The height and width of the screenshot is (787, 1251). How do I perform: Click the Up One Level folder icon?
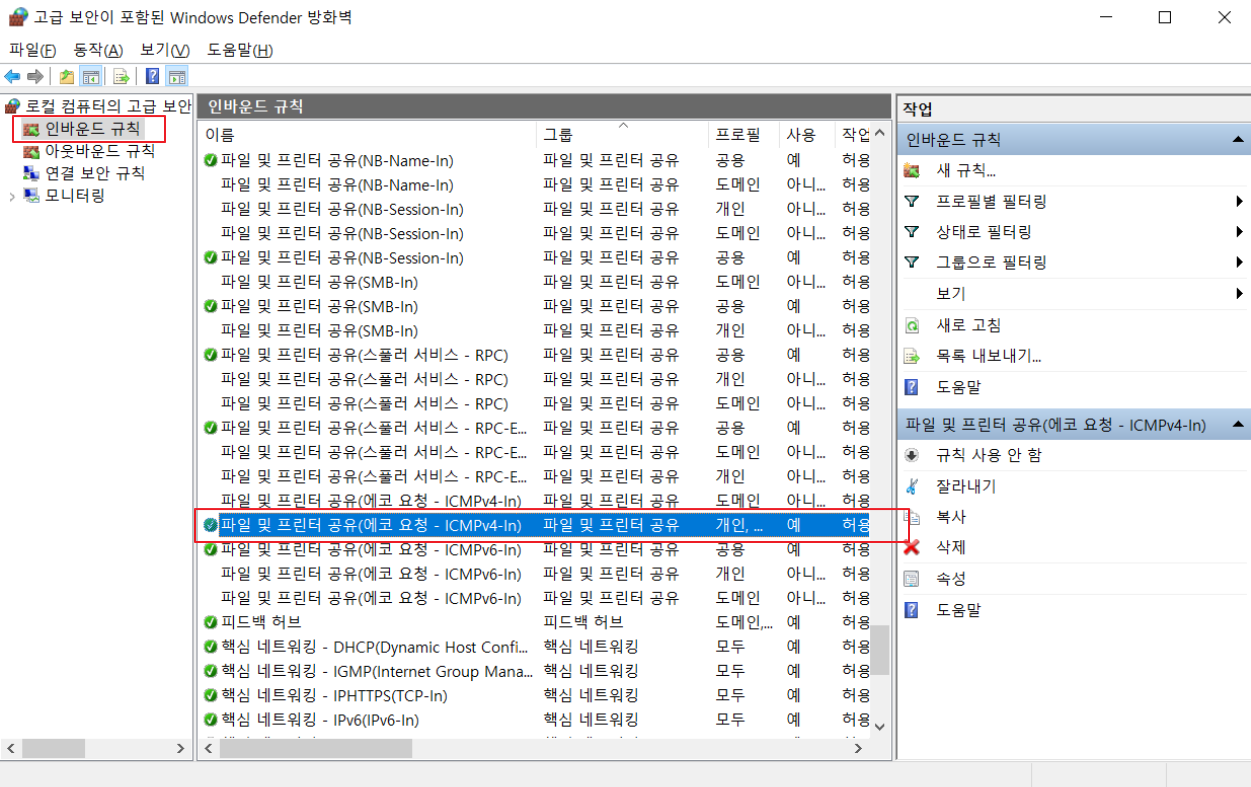tap(66, 77)
